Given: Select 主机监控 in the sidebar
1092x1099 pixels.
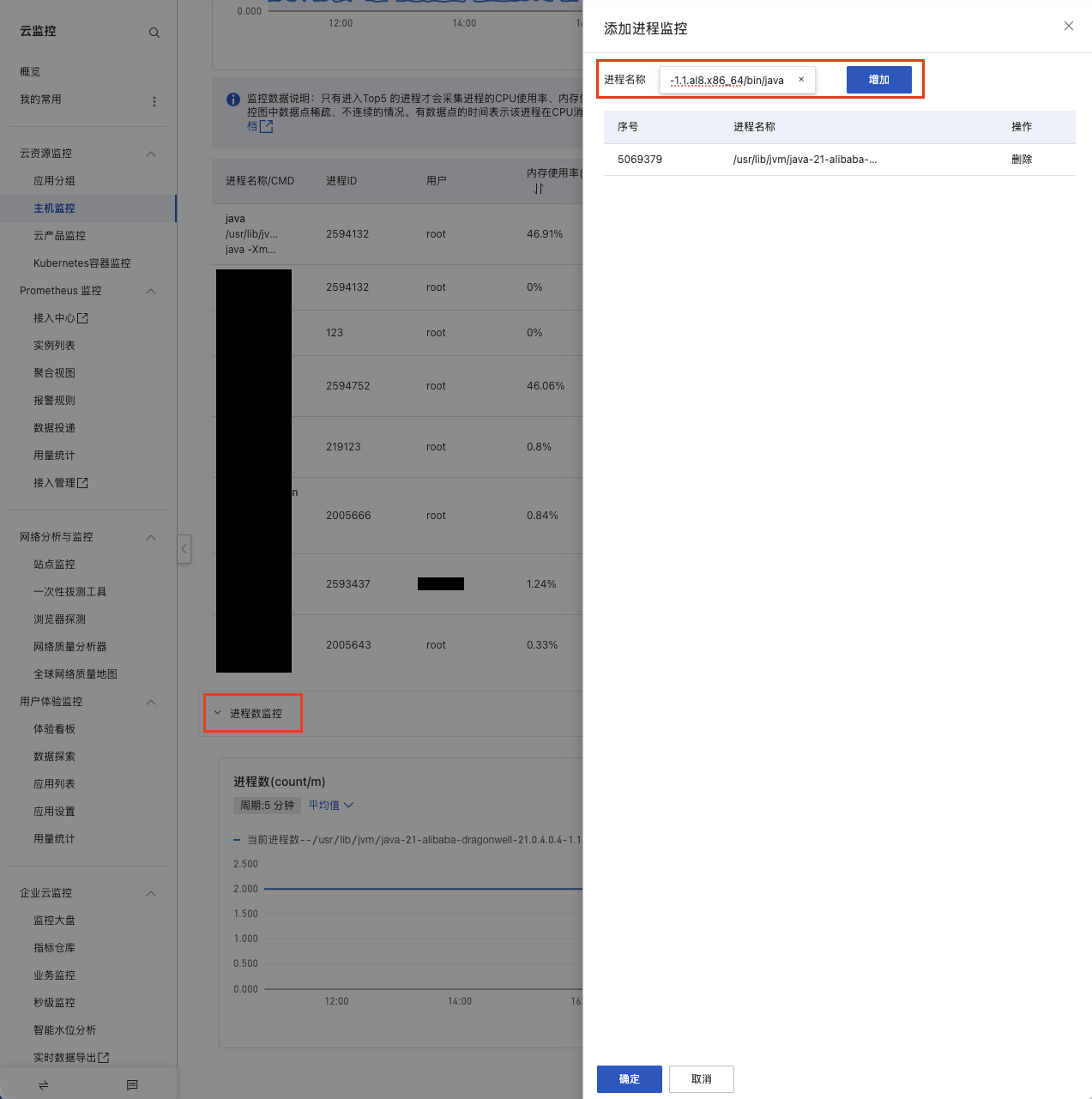Looking at the screenshot, I should 54,208.
